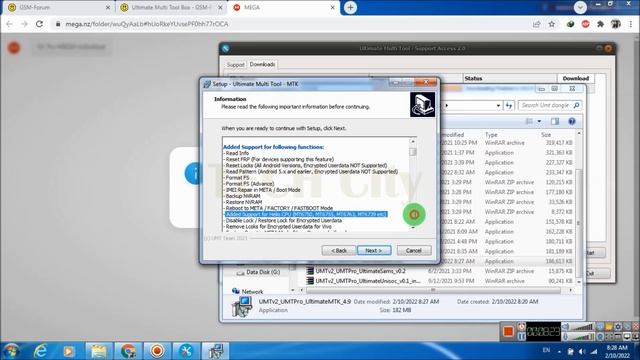Click the share page icon in Chrome

pos(536,24)
